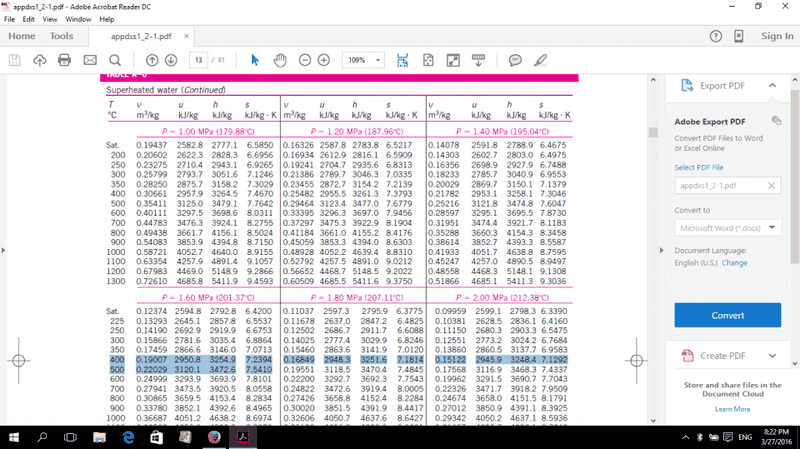
Task: Activate the Hand pan tool
Action: pyautogui.click(x=280, y=60)
